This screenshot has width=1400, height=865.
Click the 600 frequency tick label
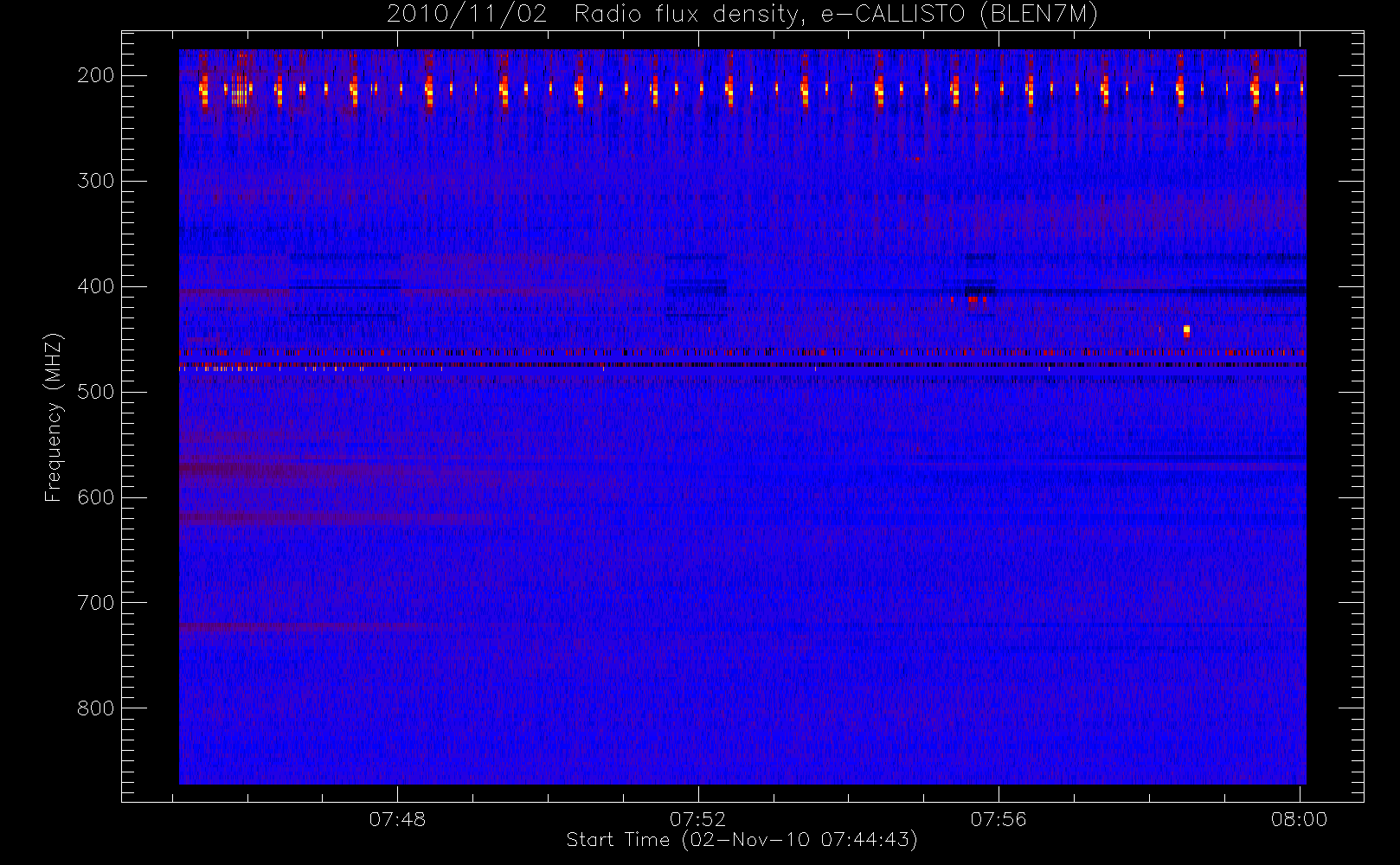(x=96, y=497)
